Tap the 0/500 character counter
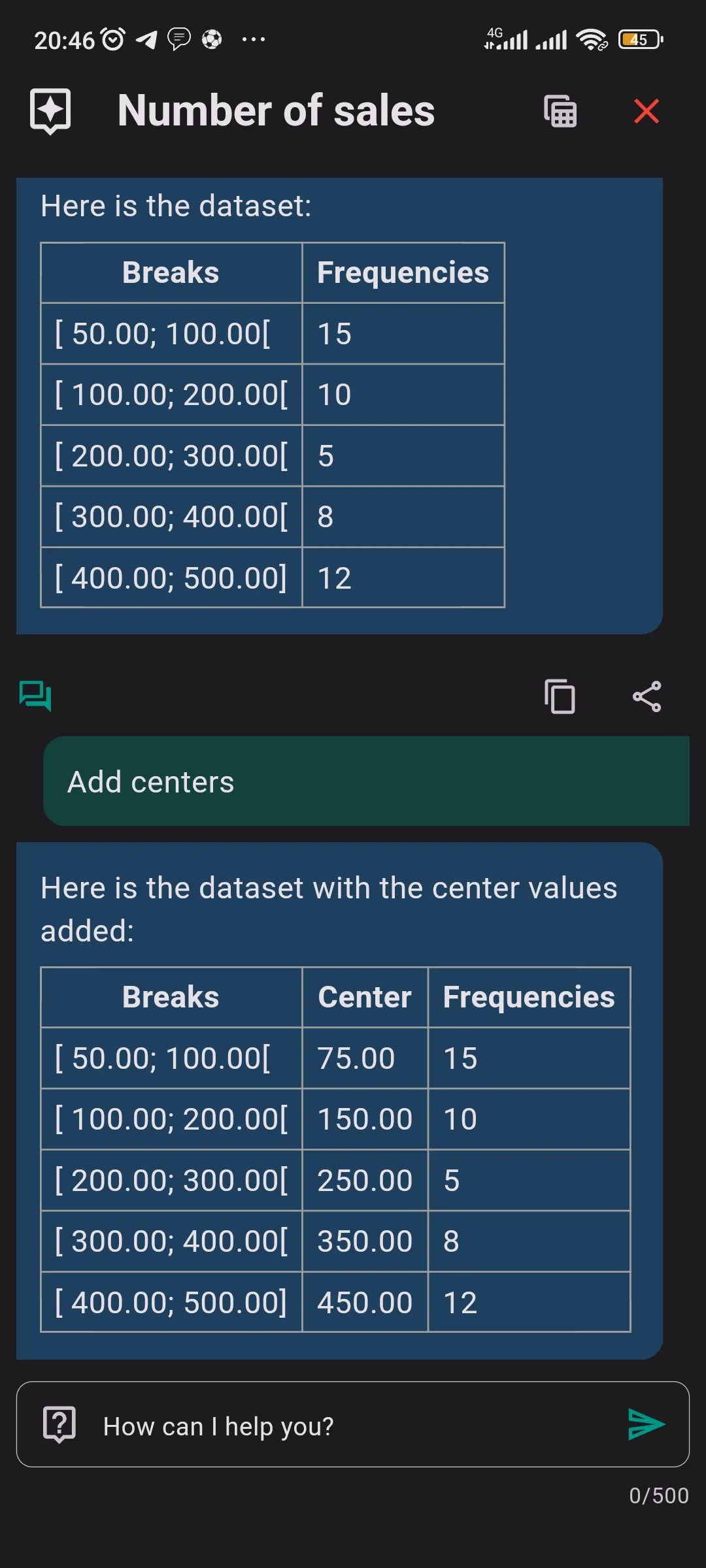The width and height of the screenshot is (706, 1568). tap(658, 1495)
